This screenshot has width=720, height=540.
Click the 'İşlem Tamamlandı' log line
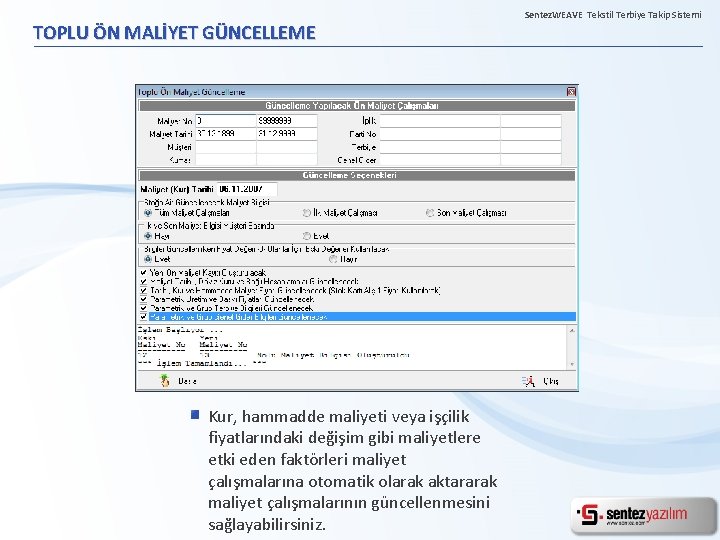coord(202,363)
